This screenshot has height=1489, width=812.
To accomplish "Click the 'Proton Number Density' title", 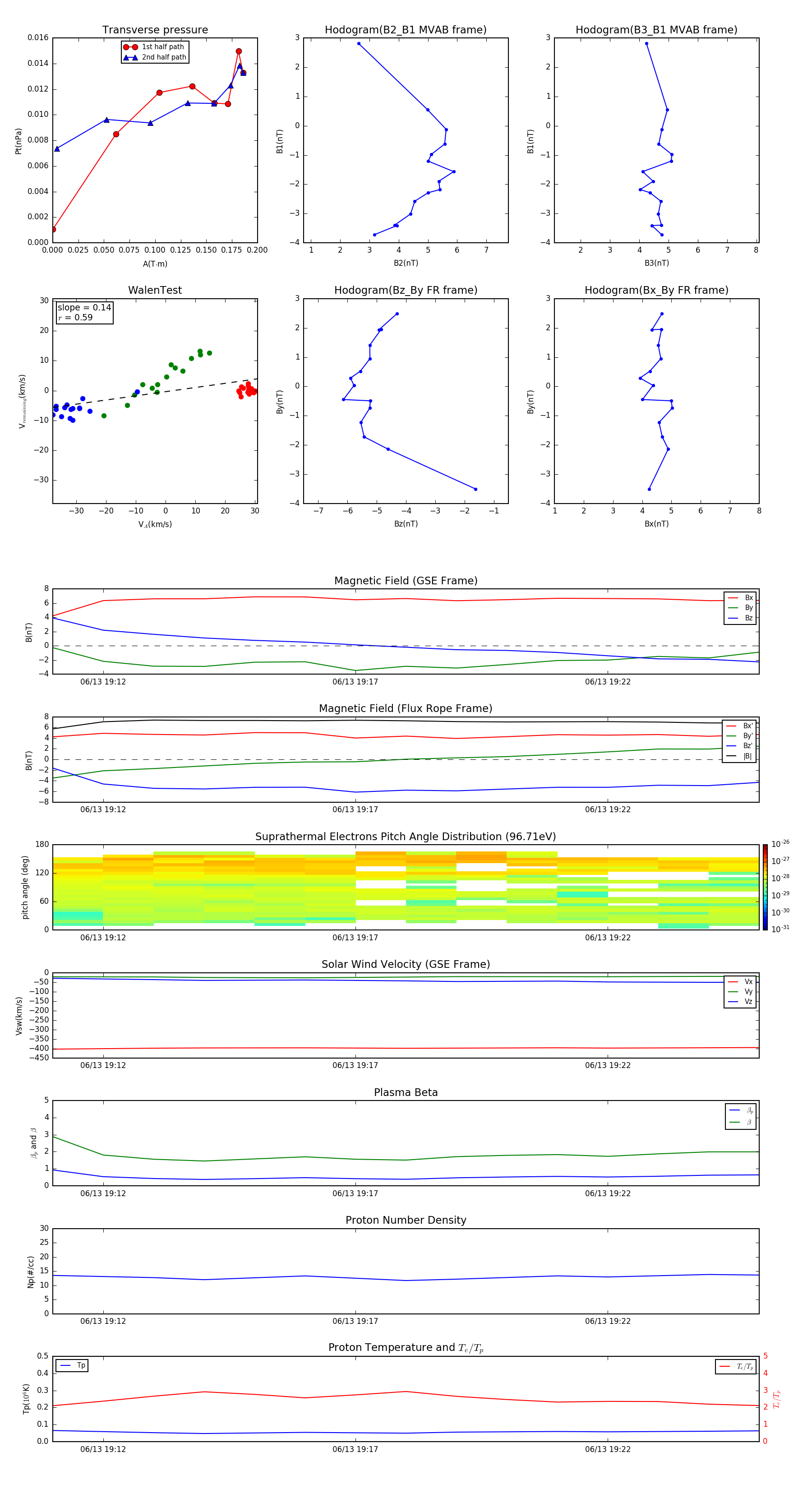I will pyautogui.click(x=406, y=1220).
